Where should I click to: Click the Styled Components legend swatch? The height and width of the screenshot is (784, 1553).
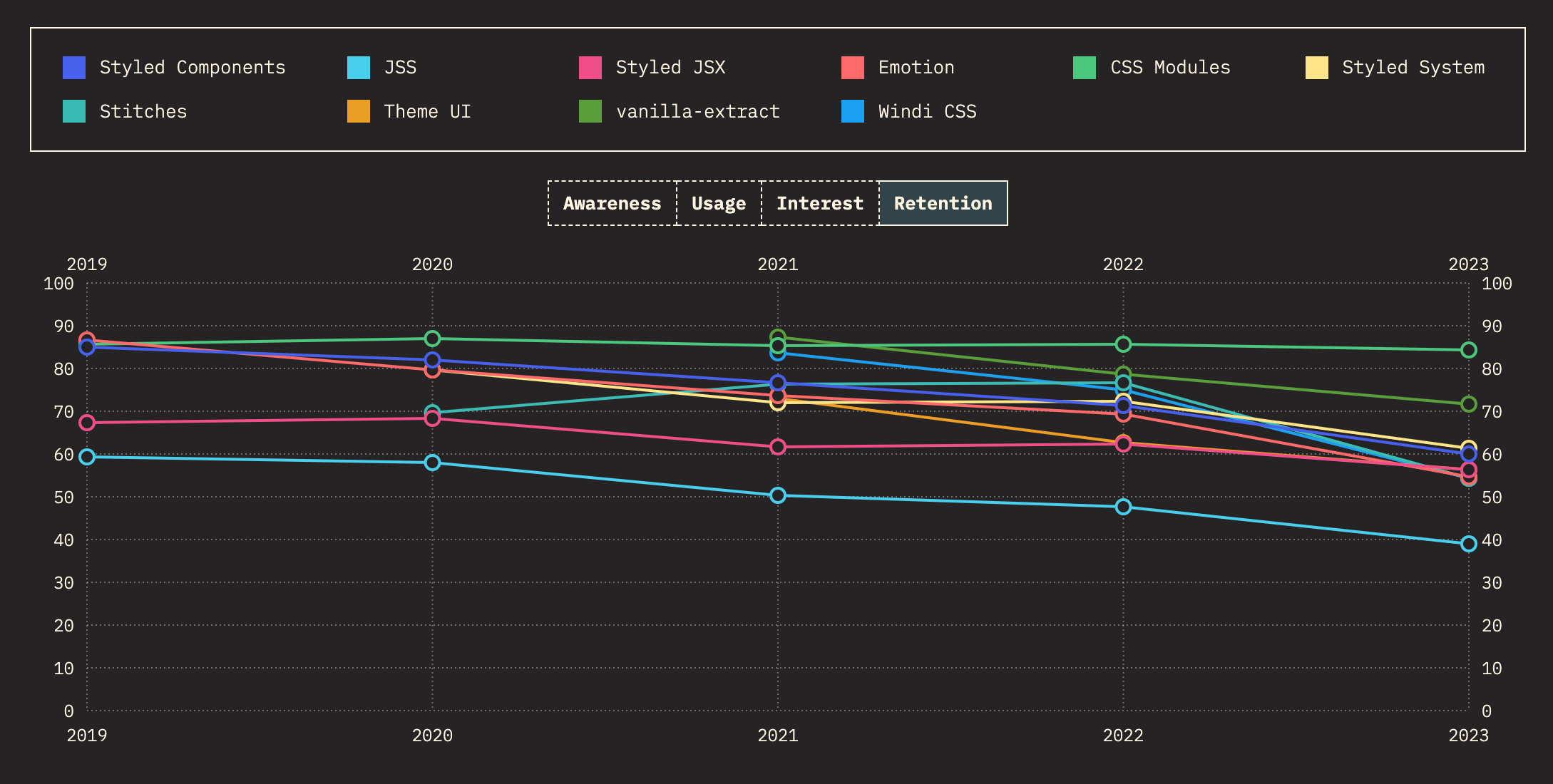[x=74, y=67]
